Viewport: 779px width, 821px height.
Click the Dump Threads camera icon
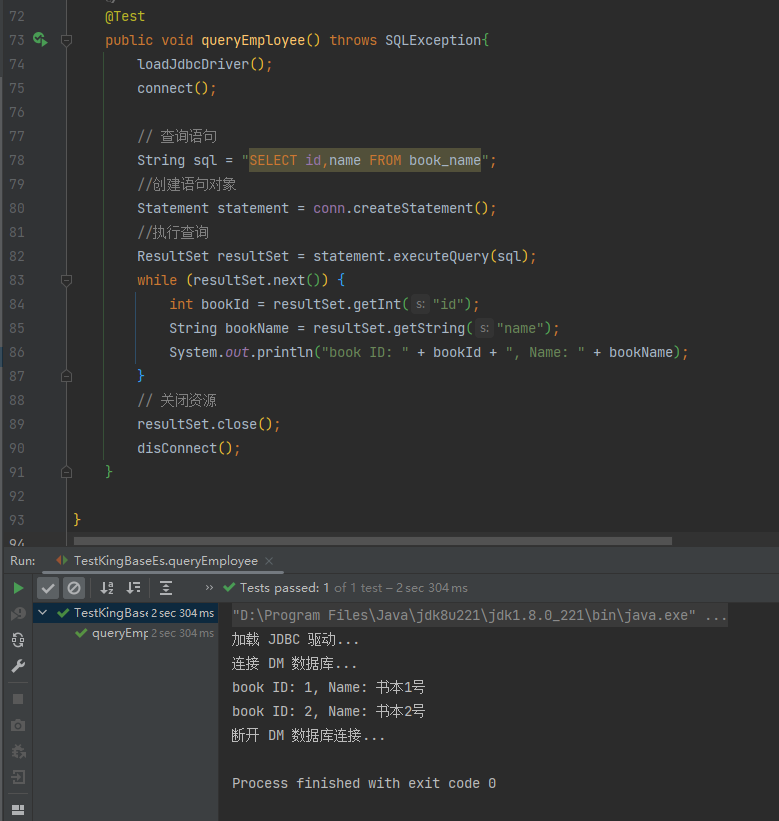click(x=18, y=725)
